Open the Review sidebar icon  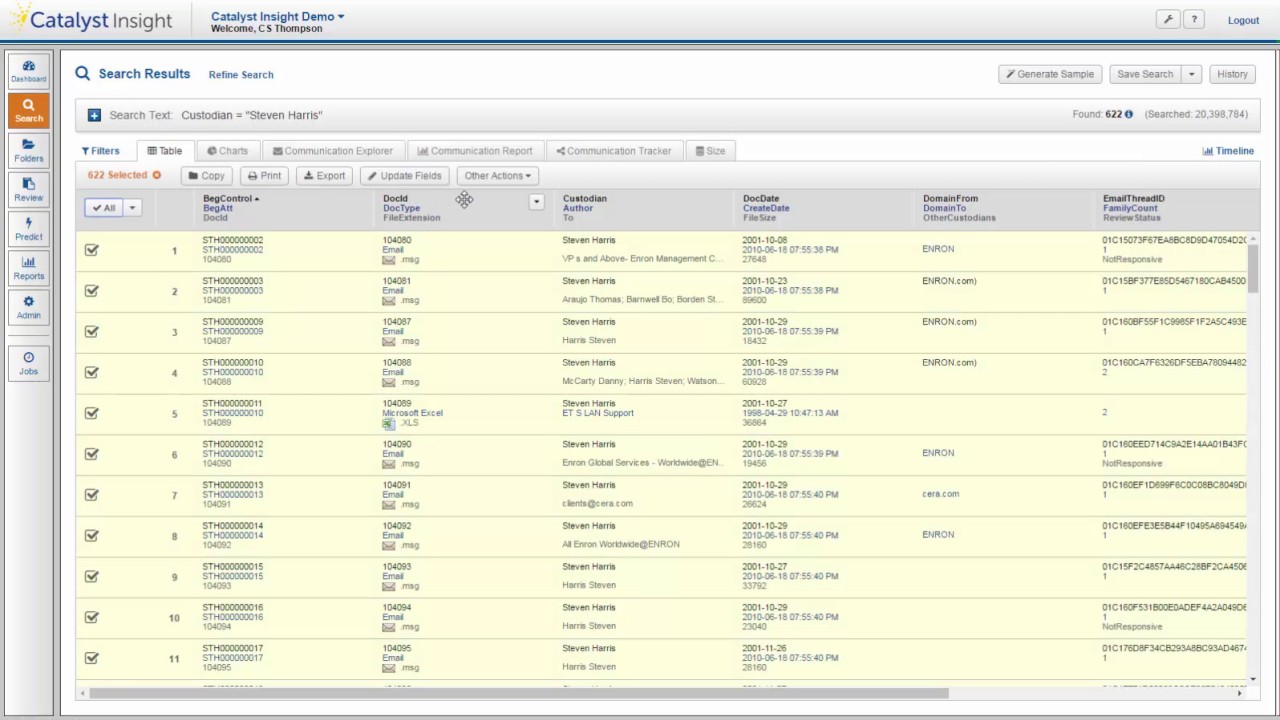pyautogui.click(x=28, y=189)
